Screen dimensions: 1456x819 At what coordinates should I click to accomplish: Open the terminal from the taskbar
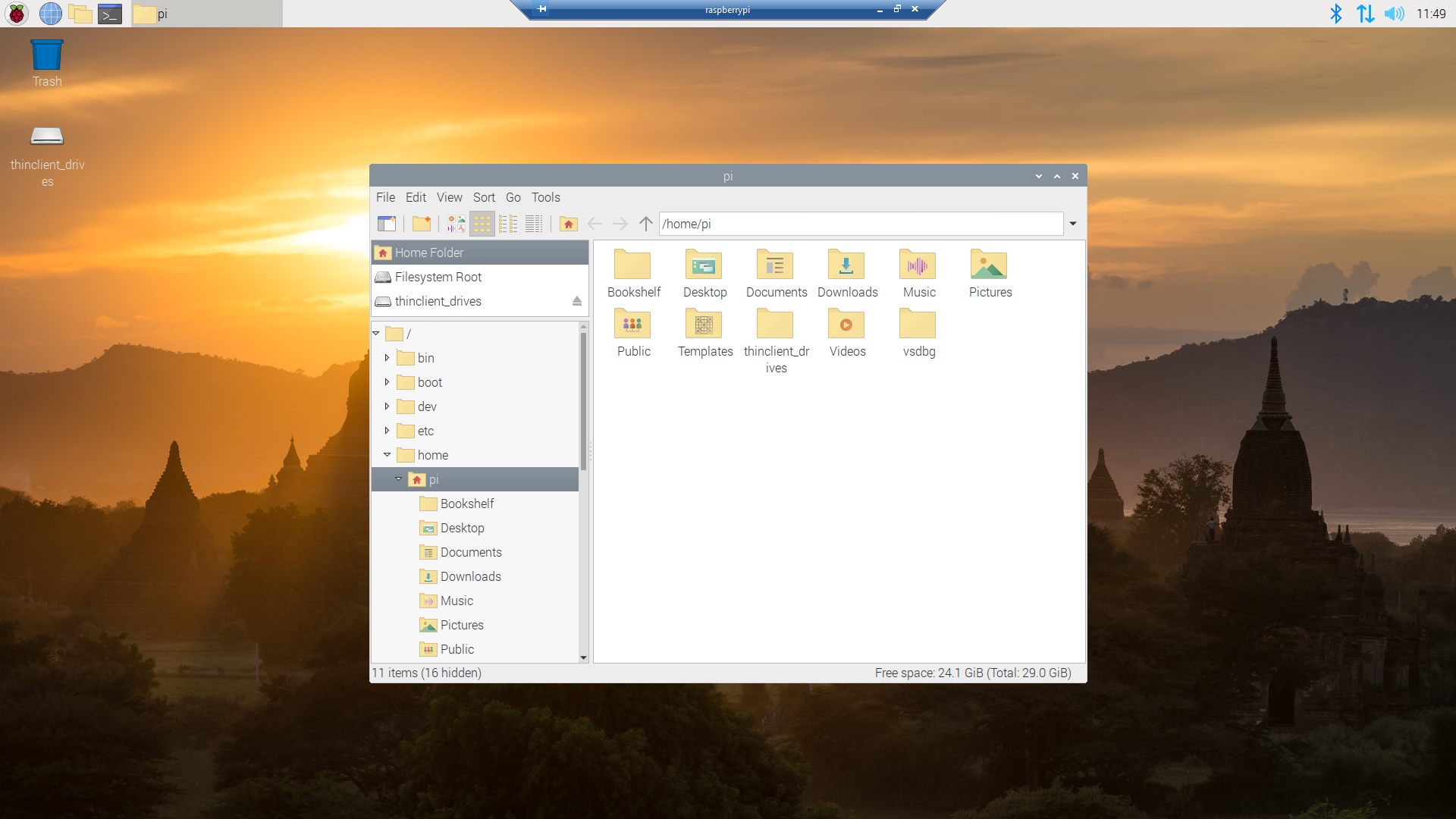click(x=109, y=14)
